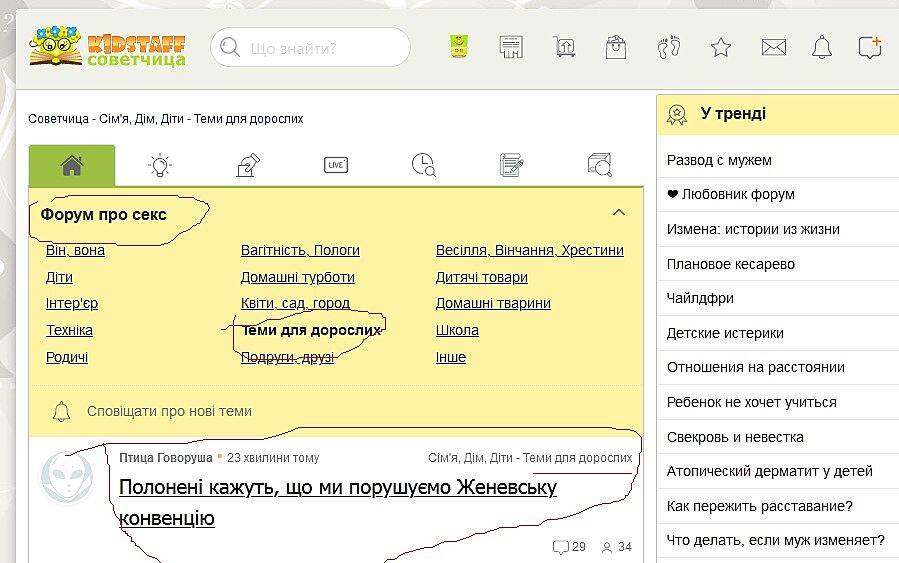Click the green smiley avatar icon
This screenshot has height=563, width=899.
(x=459, y=47)
